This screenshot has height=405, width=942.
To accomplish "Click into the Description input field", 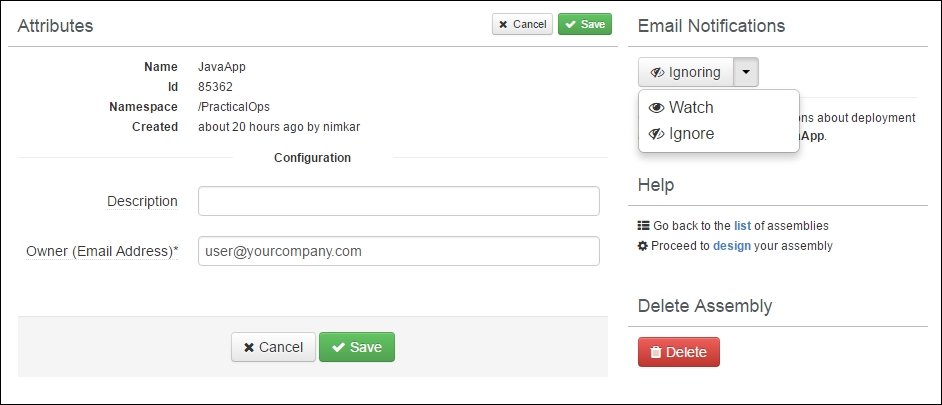I will click(399, 201).
